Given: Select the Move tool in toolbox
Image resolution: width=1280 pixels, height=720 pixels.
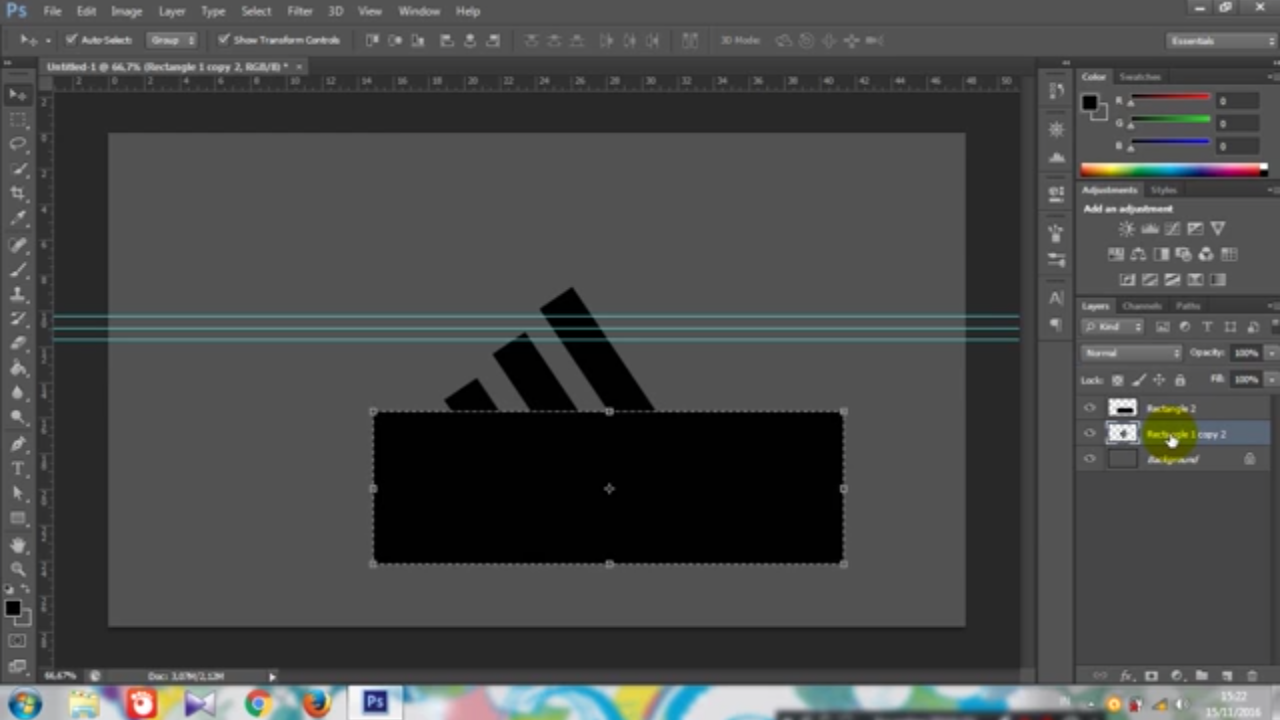Looking at the screenshot, I should click(x=18, y=95).
